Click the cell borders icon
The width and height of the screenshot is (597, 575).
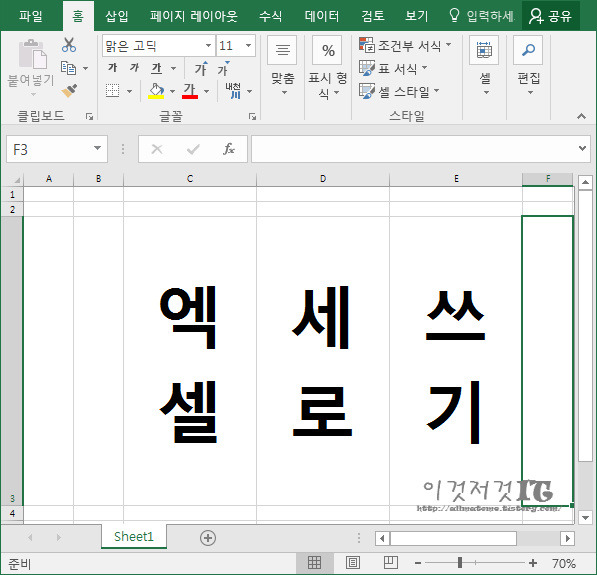tap(113, 91)
